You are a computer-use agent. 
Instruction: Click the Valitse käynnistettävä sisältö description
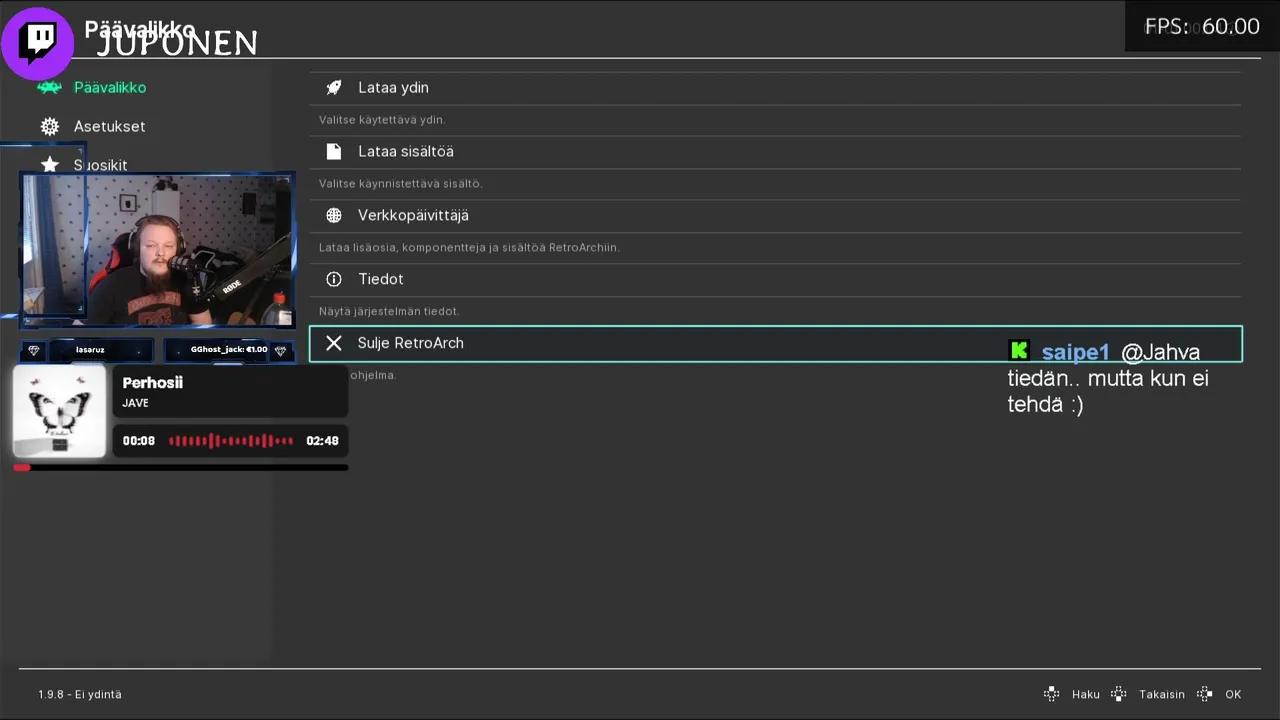[x=400, y=184]
